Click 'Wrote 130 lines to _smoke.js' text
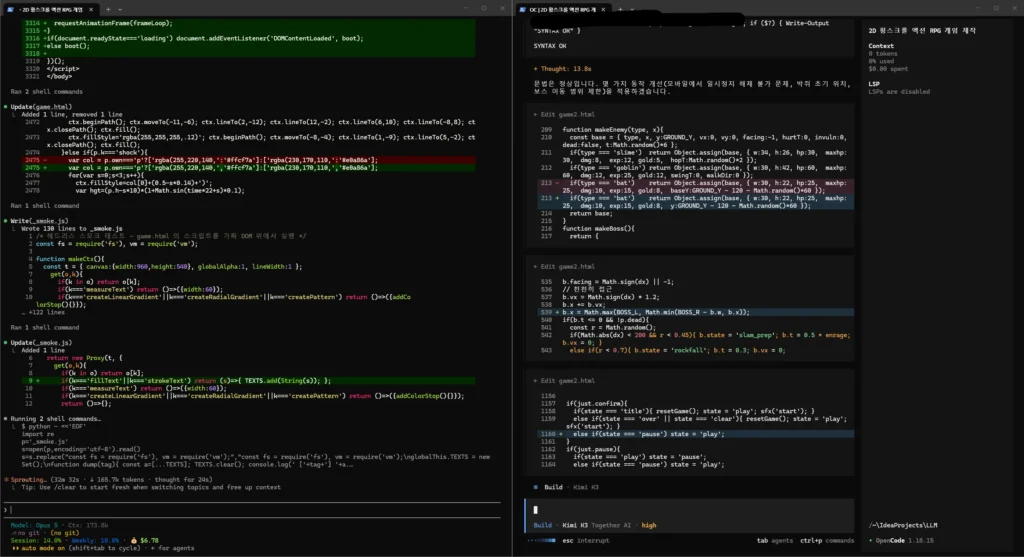1024x557 pixels. point(72,229)
